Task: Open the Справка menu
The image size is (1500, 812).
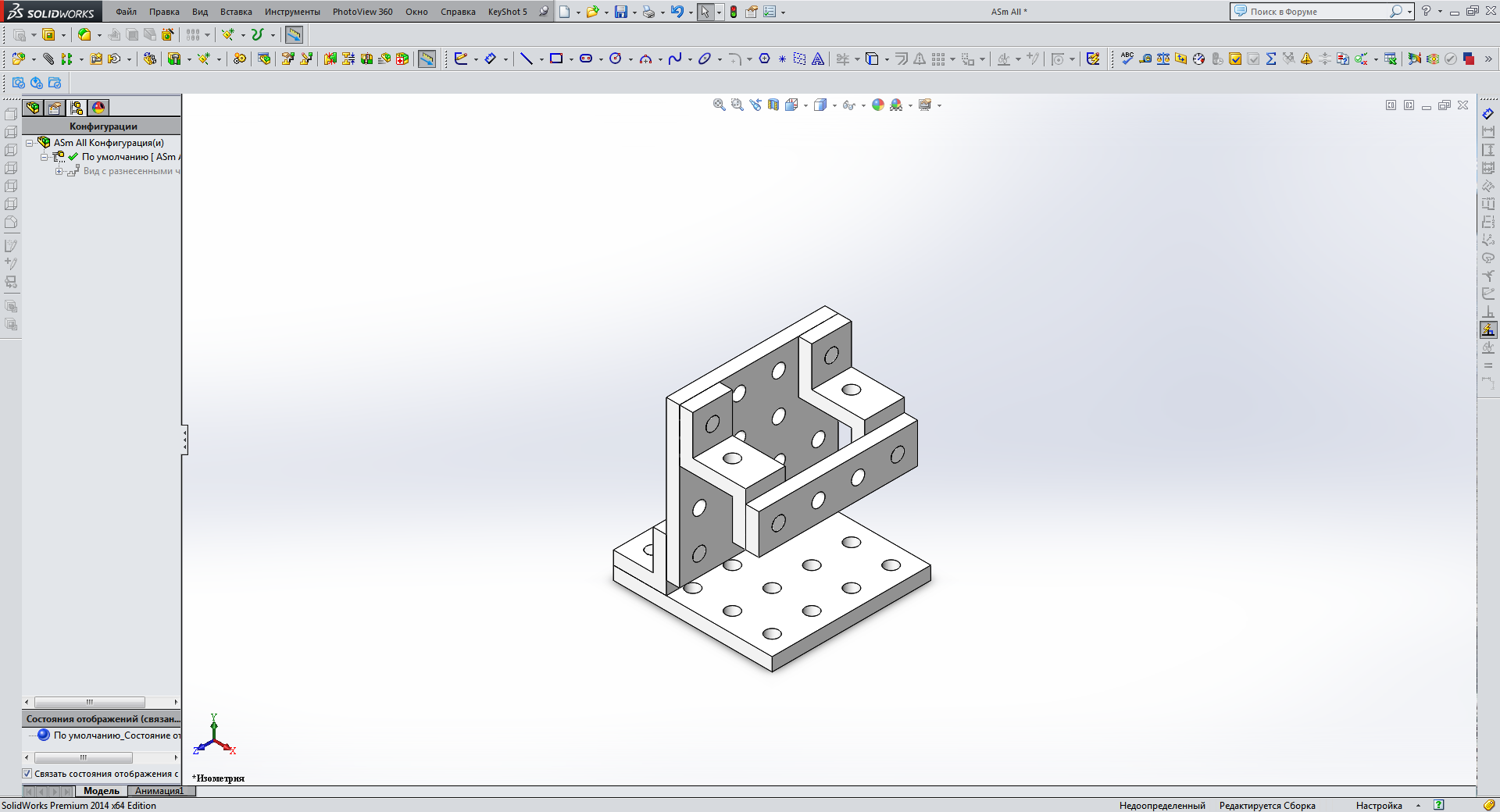Action: [x=458, y=12]
